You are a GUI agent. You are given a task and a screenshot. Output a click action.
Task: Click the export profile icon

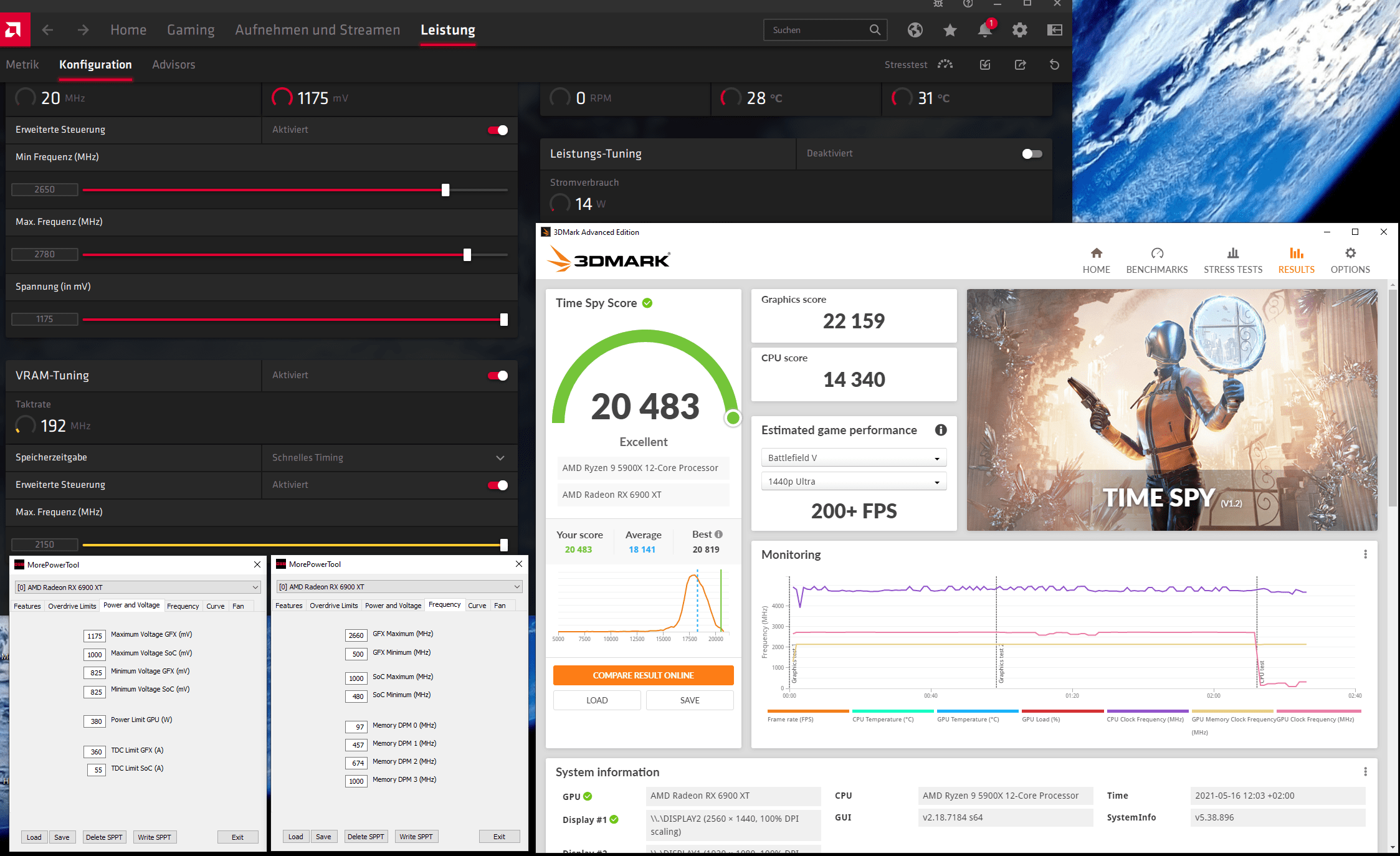pyautogui.click(x=1020, y=65)
